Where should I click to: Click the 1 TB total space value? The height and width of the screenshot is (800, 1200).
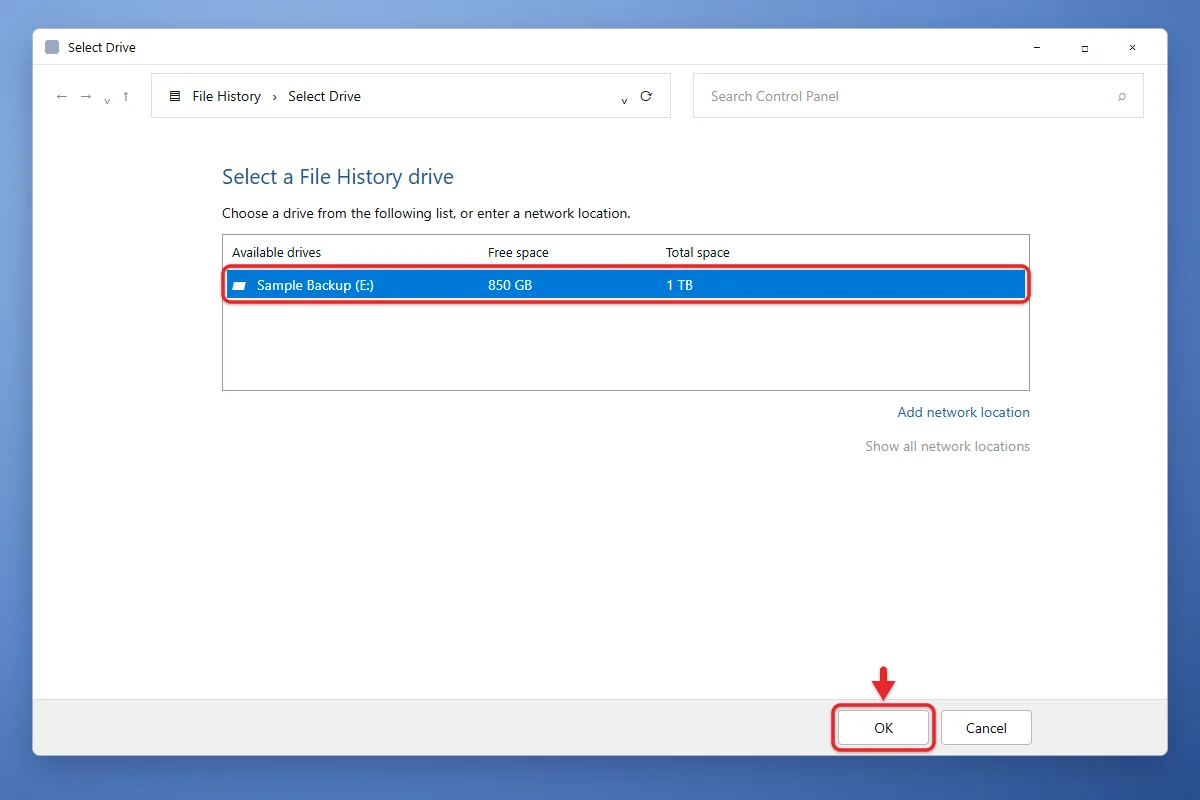680,285
